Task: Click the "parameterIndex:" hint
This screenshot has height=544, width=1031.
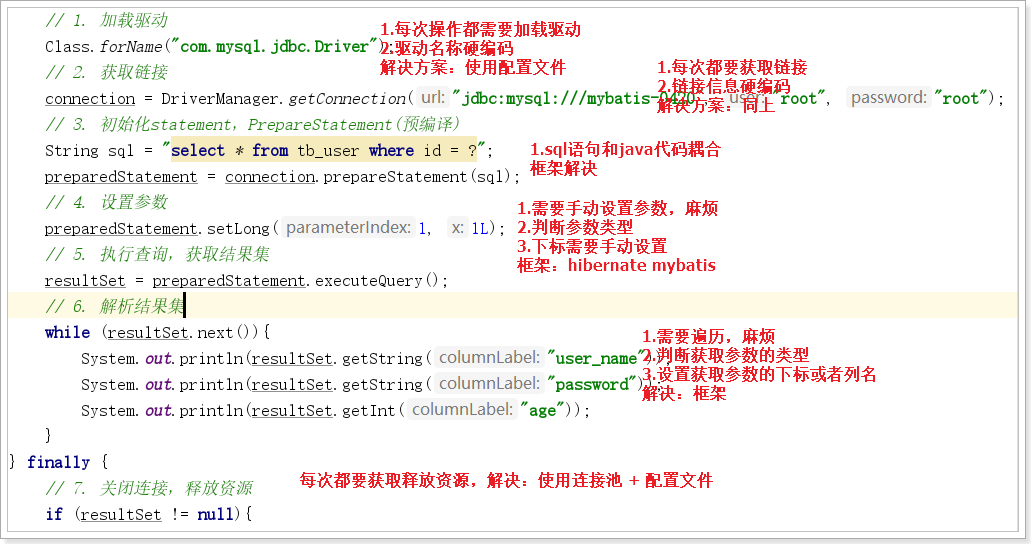Action: pos(348,228)
